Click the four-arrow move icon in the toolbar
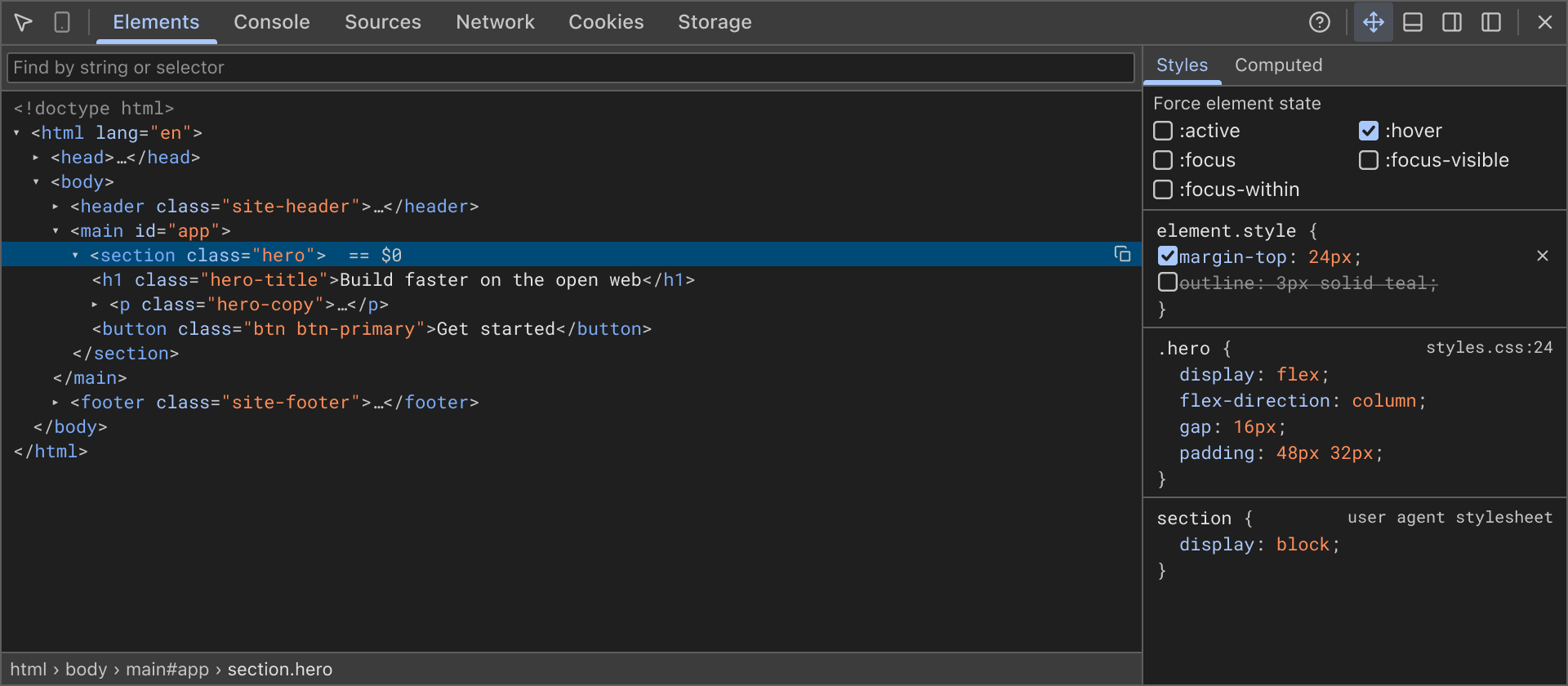The width and height of the screenshot is (1568, 686). 1374,22
